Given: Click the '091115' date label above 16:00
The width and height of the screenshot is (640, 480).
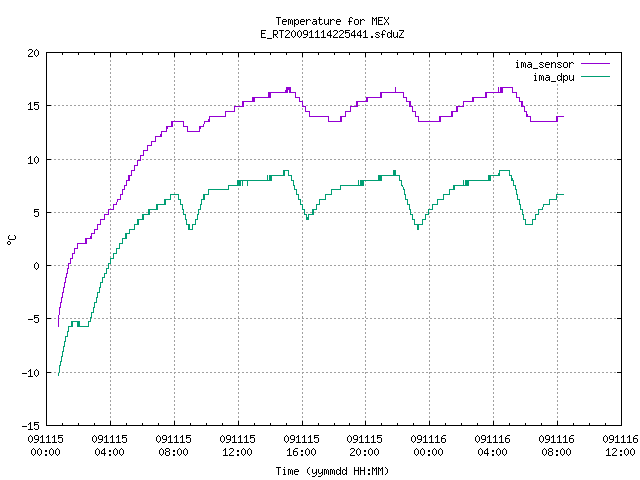Looking at the screenshot, I should click(x=301, y=439).
